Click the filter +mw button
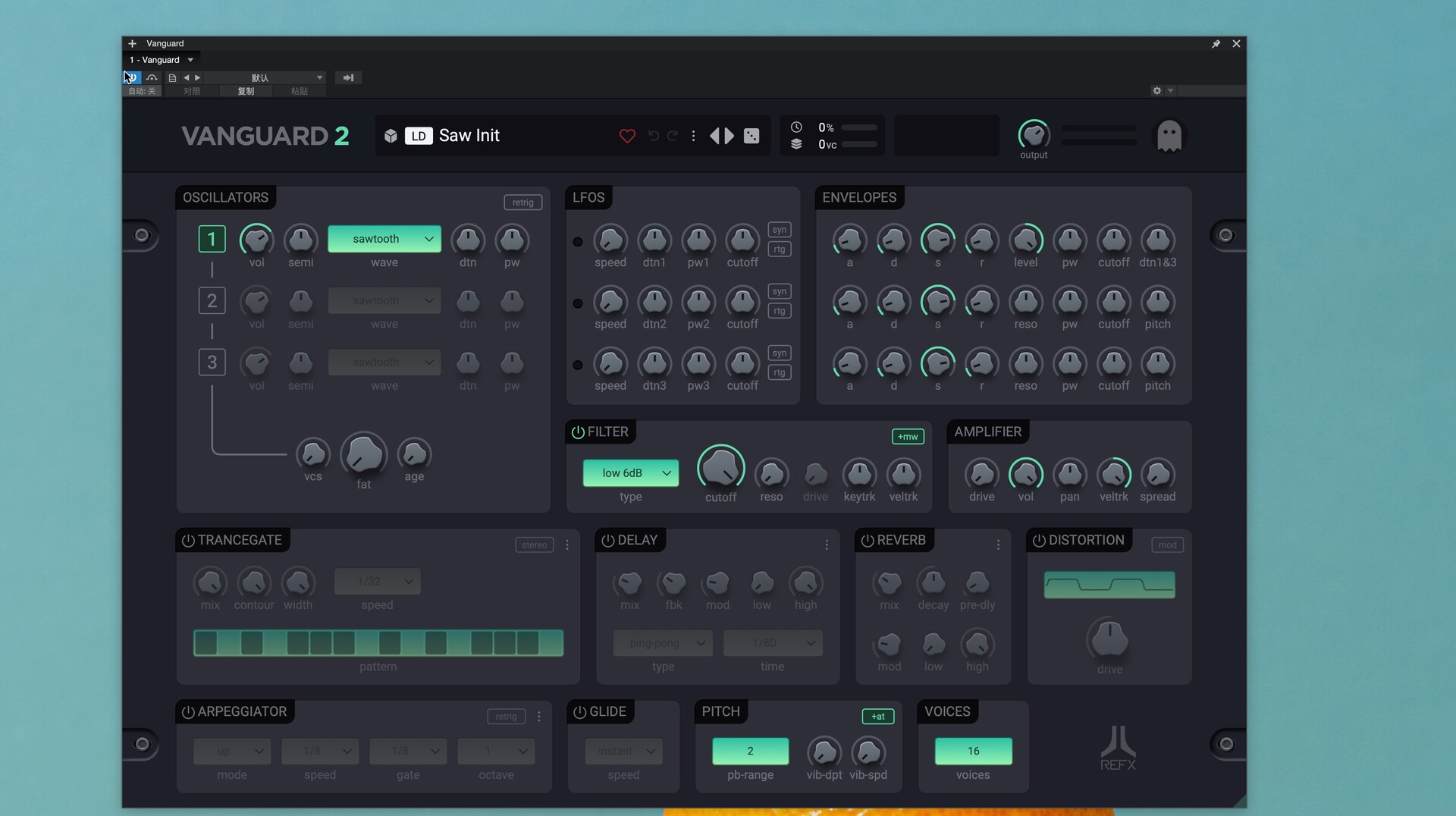Image resolution: width=1456 pixels, height=816 pixels. 908,437
